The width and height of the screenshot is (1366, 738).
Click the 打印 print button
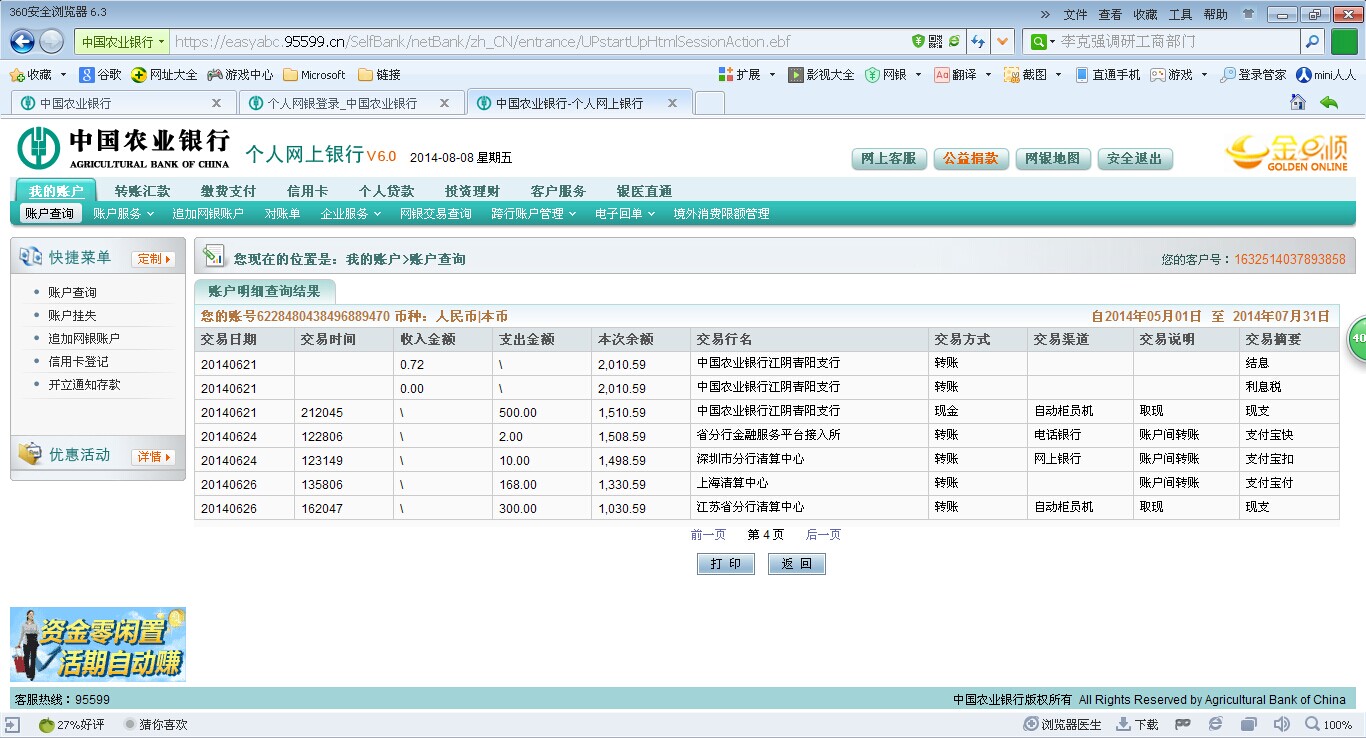[x=725, y=564]
